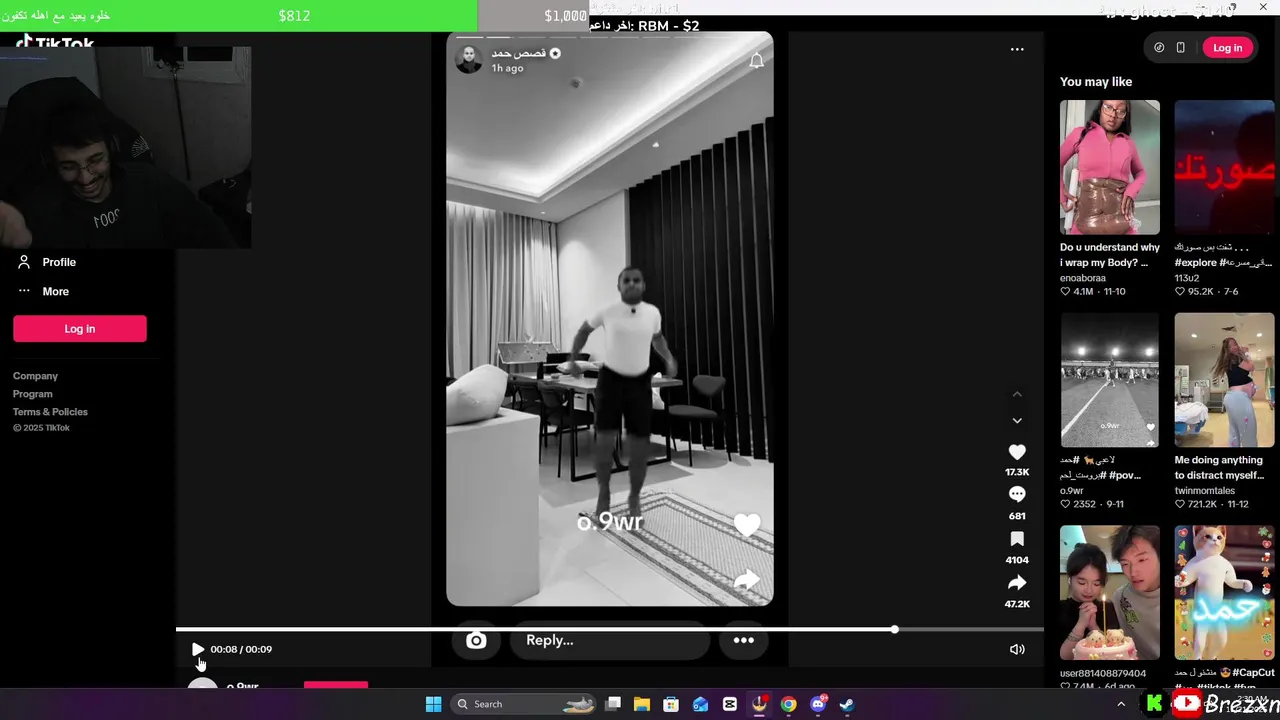
Task: Open comments via the speech bubble icon above 681
Action: pyautogui.click(x=1017, y=494)
